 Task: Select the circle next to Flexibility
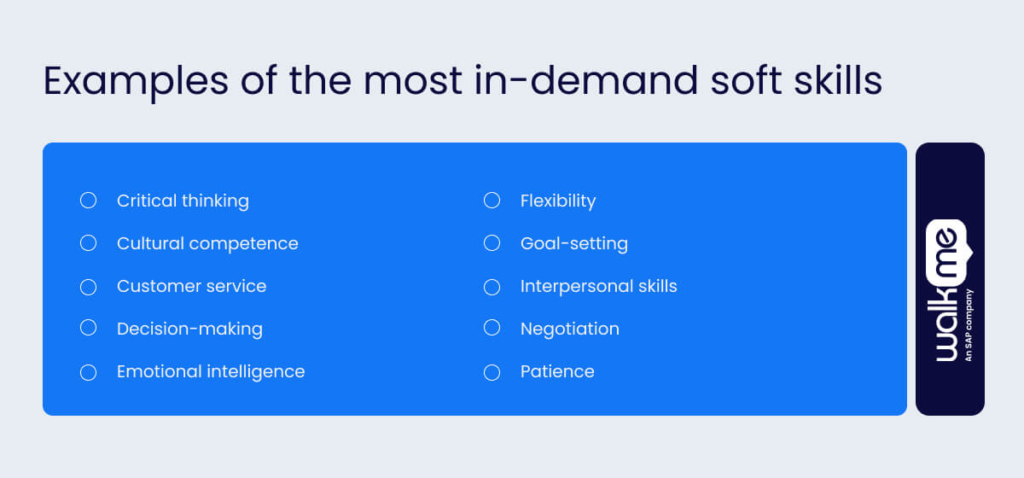click(491, 201)
